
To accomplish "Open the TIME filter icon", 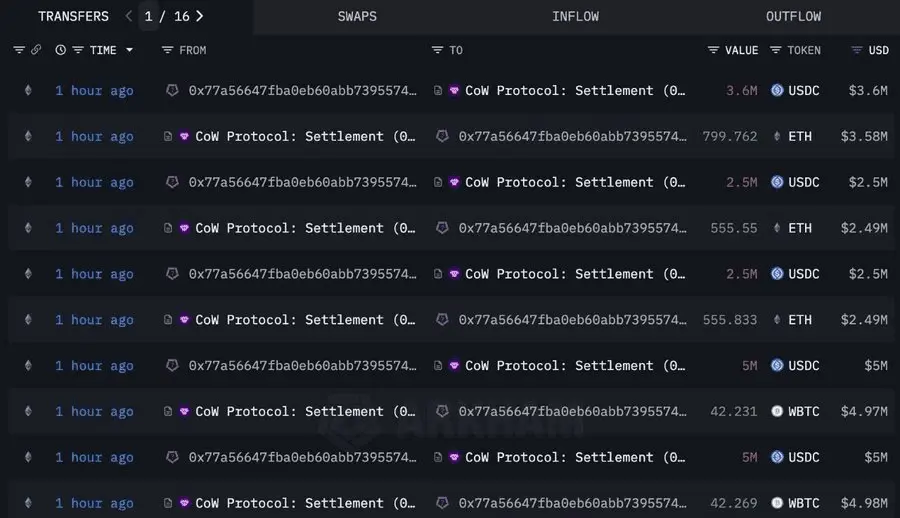I will click(78, 50).
